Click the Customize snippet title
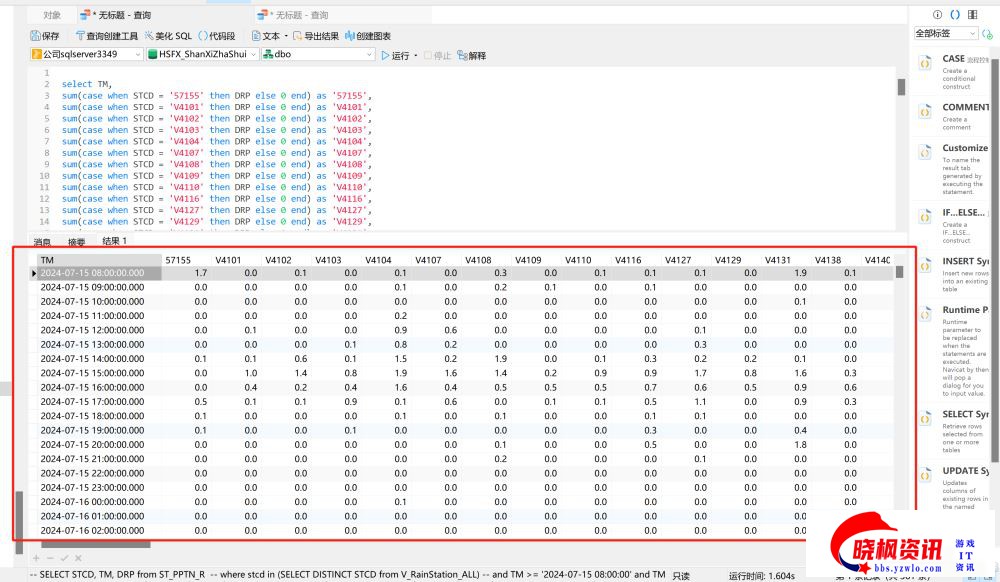 click(965, 148)
